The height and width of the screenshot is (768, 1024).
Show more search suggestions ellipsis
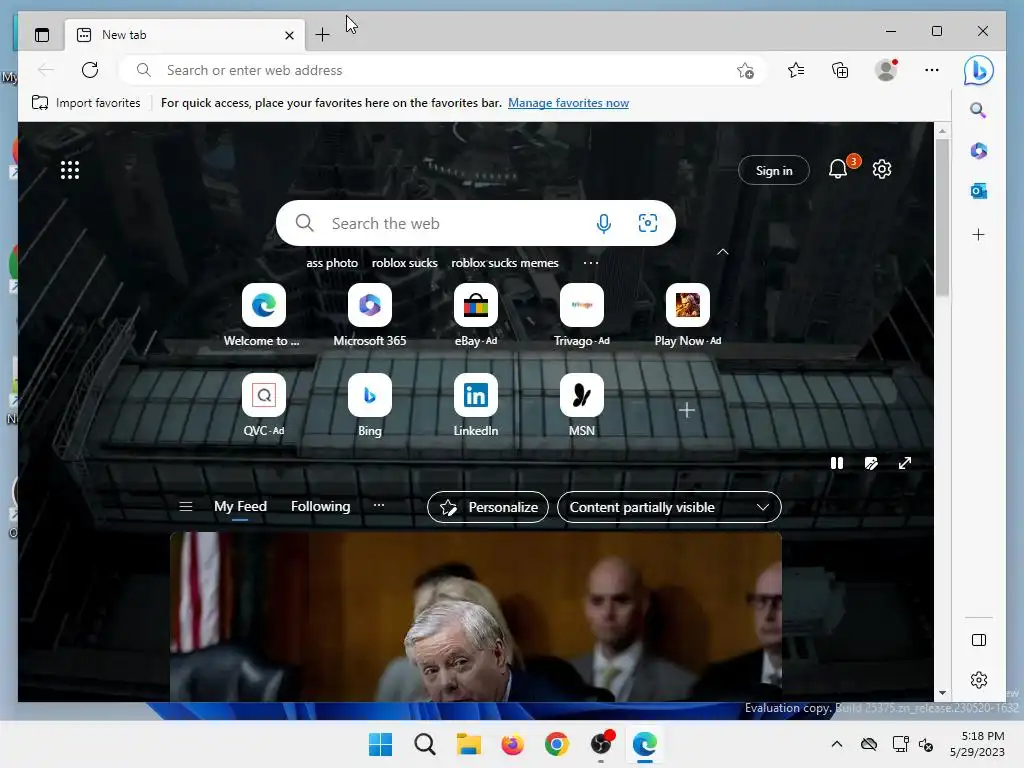point(591,263)
